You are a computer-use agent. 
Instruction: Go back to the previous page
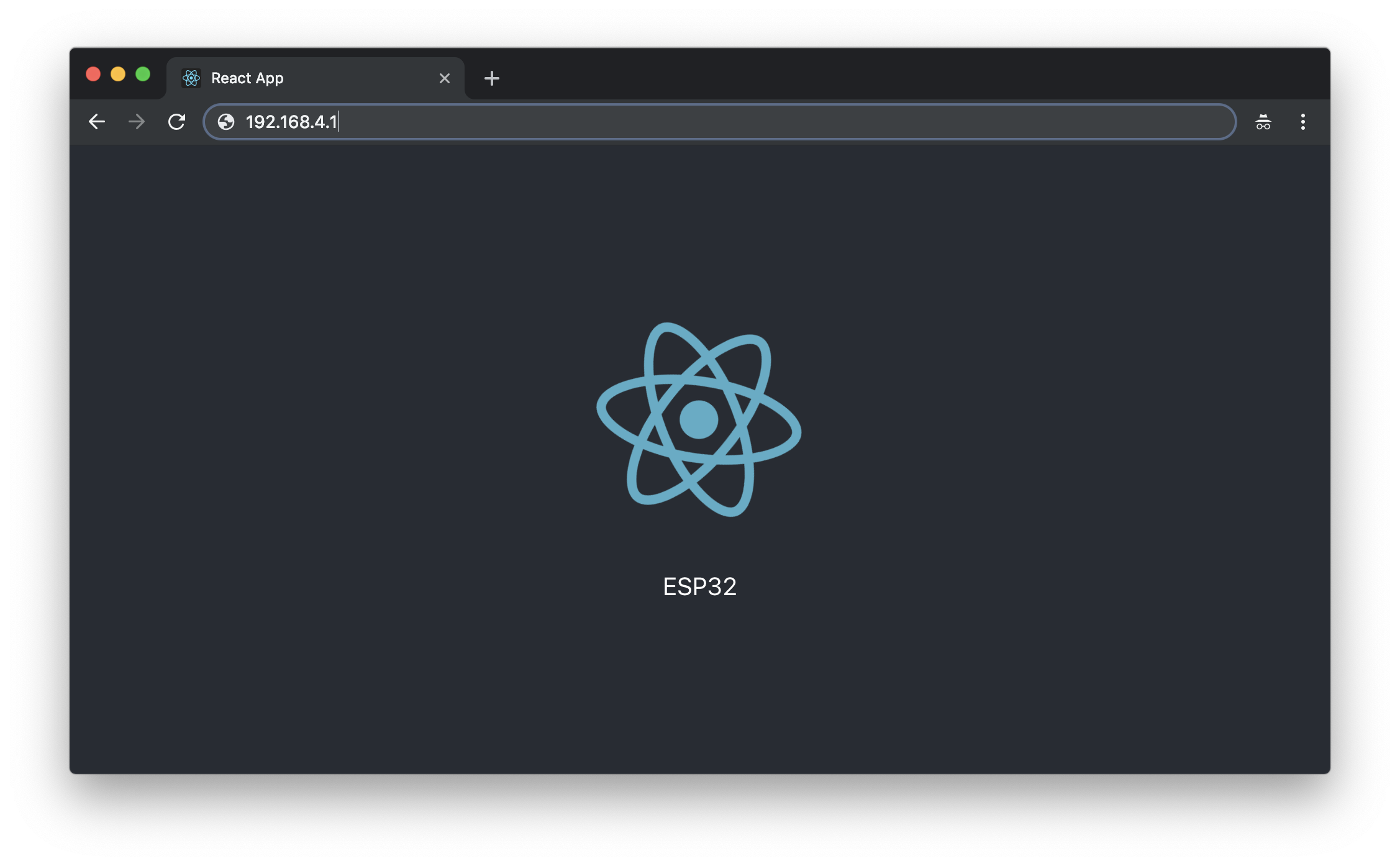(97, 122)
